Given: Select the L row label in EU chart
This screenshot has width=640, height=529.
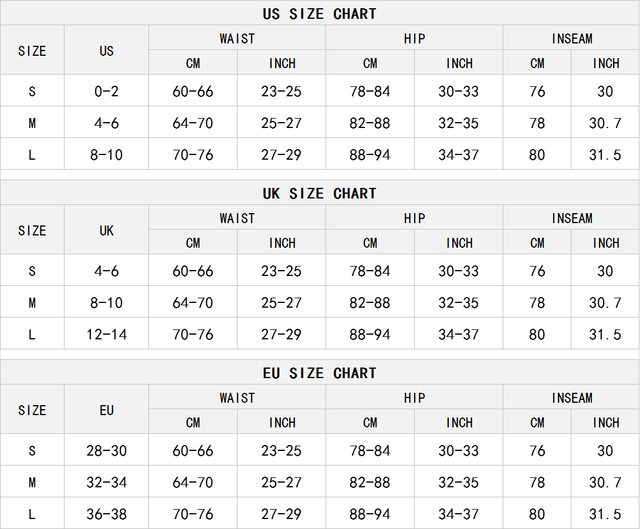Looking at the screenshot, I should 32,514.
